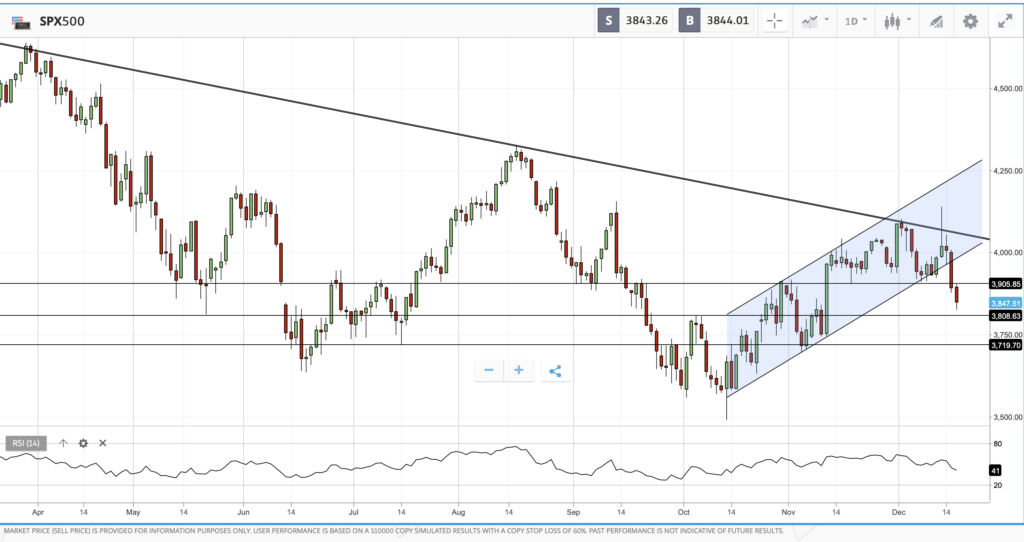This screenshot has height=542, width=1024.
Task: Select the 3,905.85 horizontal price level label
Action: pos(1005,283)
